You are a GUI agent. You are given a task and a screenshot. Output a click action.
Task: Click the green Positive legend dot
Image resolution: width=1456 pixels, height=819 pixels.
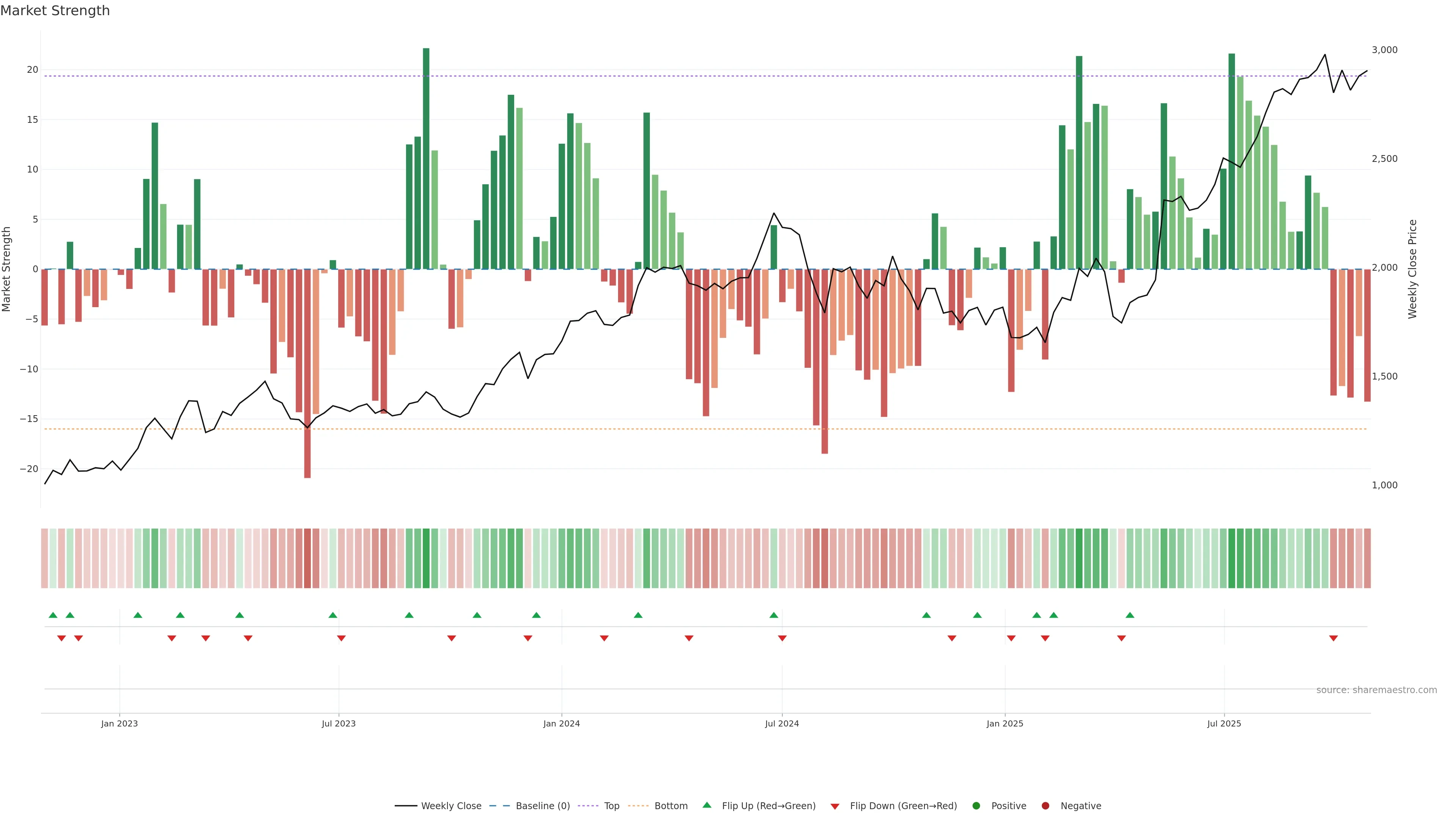[x=976, y=805]
